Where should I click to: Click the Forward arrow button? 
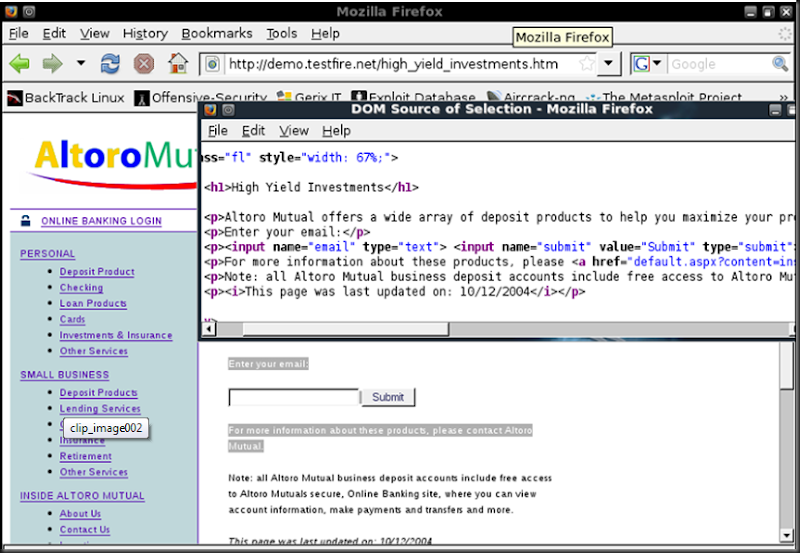point(52,64)
